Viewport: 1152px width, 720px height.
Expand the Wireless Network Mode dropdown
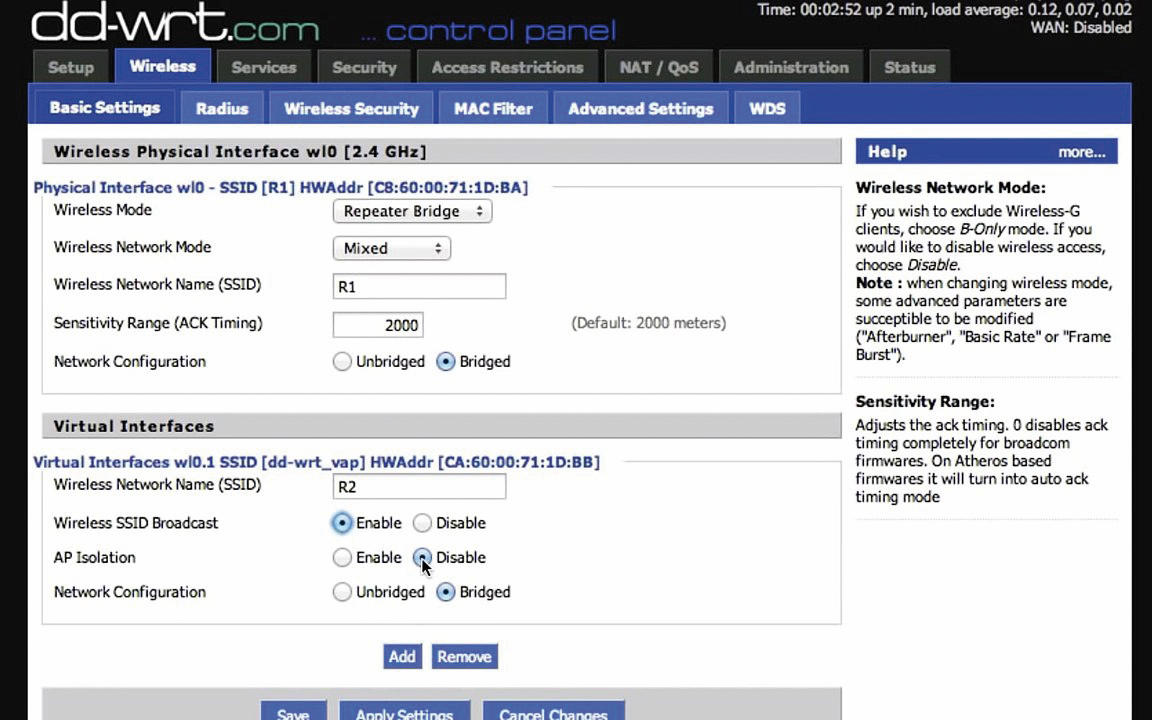(x=392, y=248)
